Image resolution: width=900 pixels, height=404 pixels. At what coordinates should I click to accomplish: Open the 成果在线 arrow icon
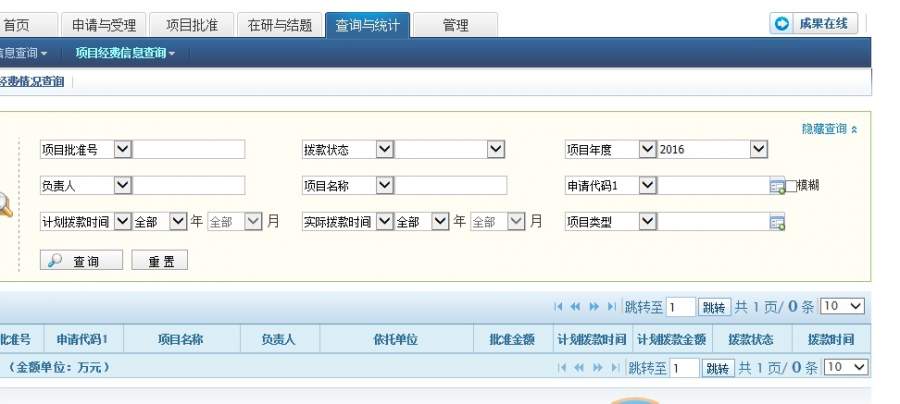point(781,24)
